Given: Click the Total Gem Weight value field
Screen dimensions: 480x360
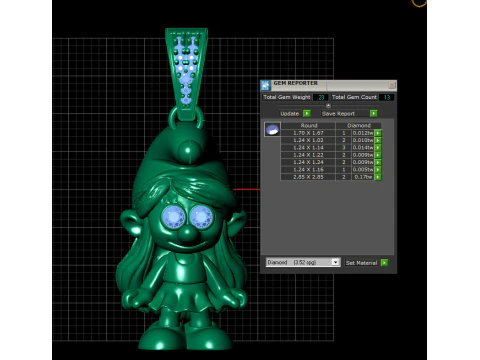Looking at the screenshot, I should click(x=321, y=97).
